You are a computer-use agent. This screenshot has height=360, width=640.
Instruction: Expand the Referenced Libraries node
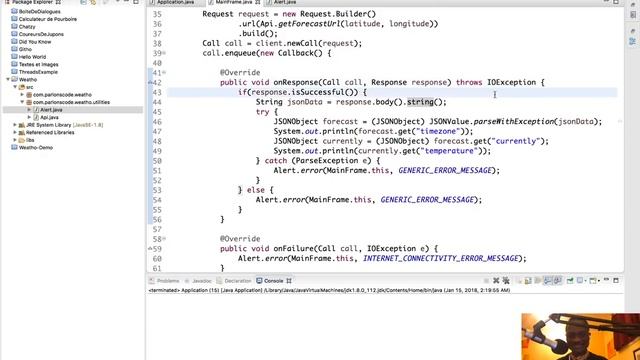[x=15, y=132]
